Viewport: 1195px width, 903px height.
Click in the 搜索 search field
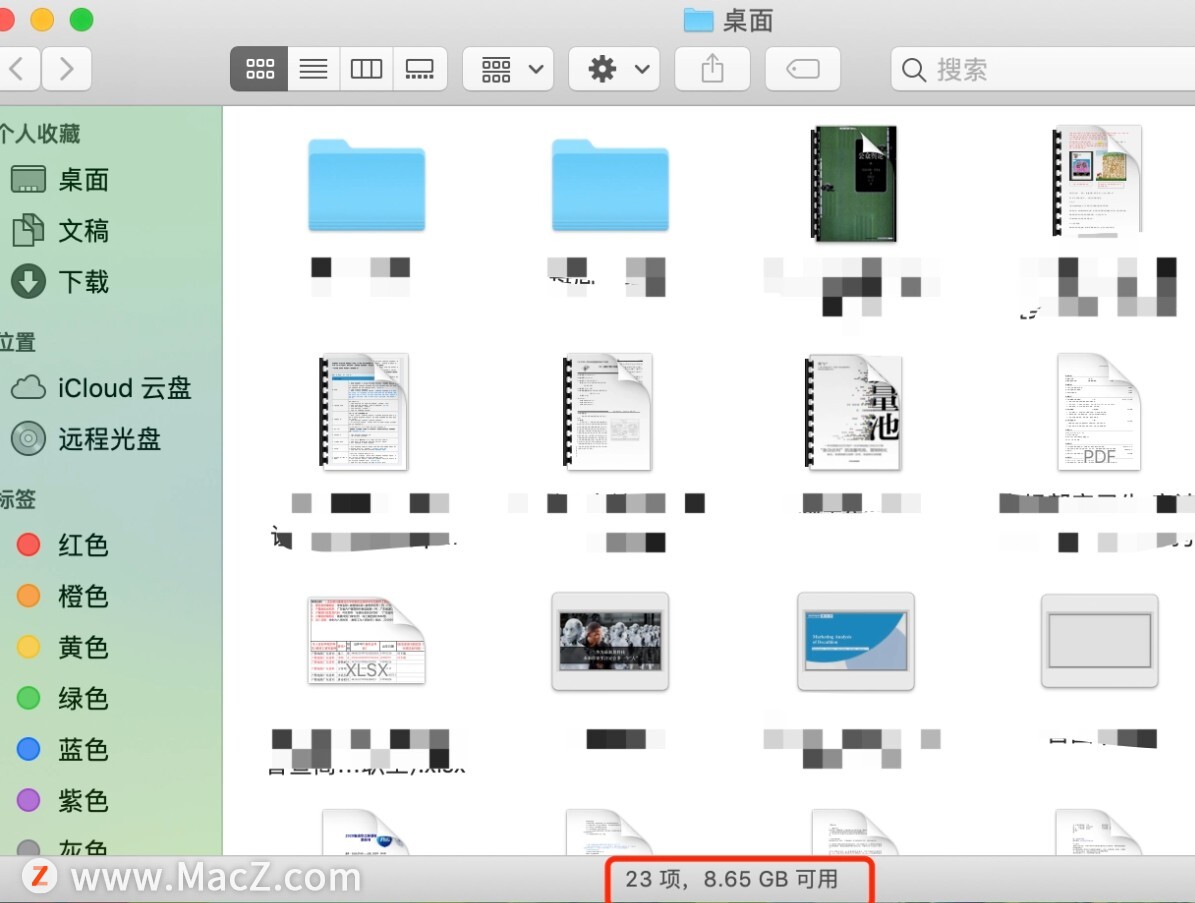click(x=1043, y=69)
